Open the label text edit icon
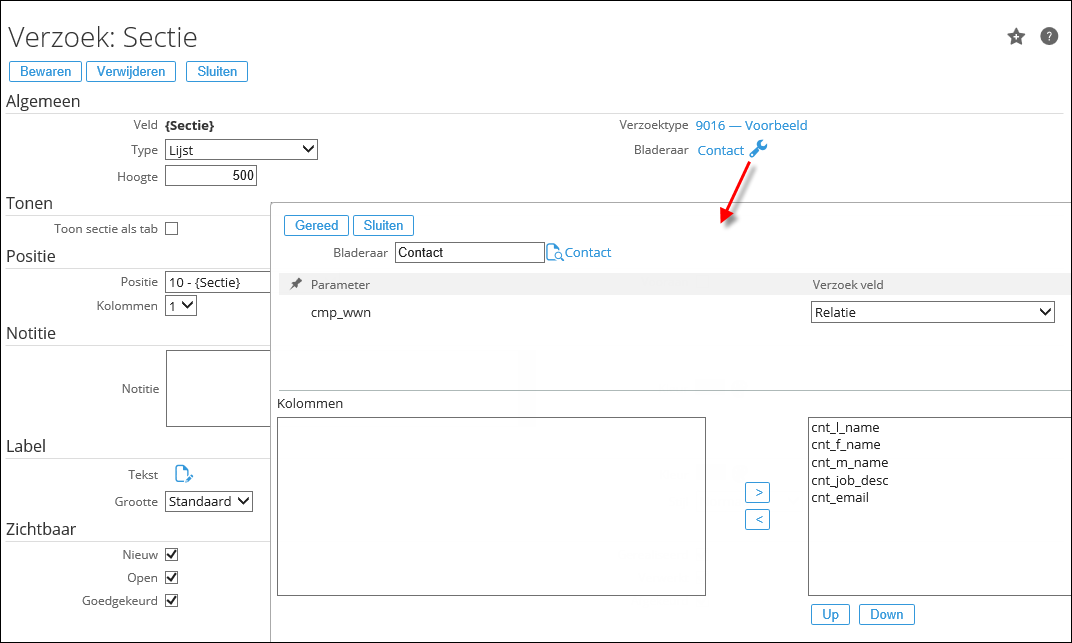Viewport: 1072px width, 643px height. [183, 474]
